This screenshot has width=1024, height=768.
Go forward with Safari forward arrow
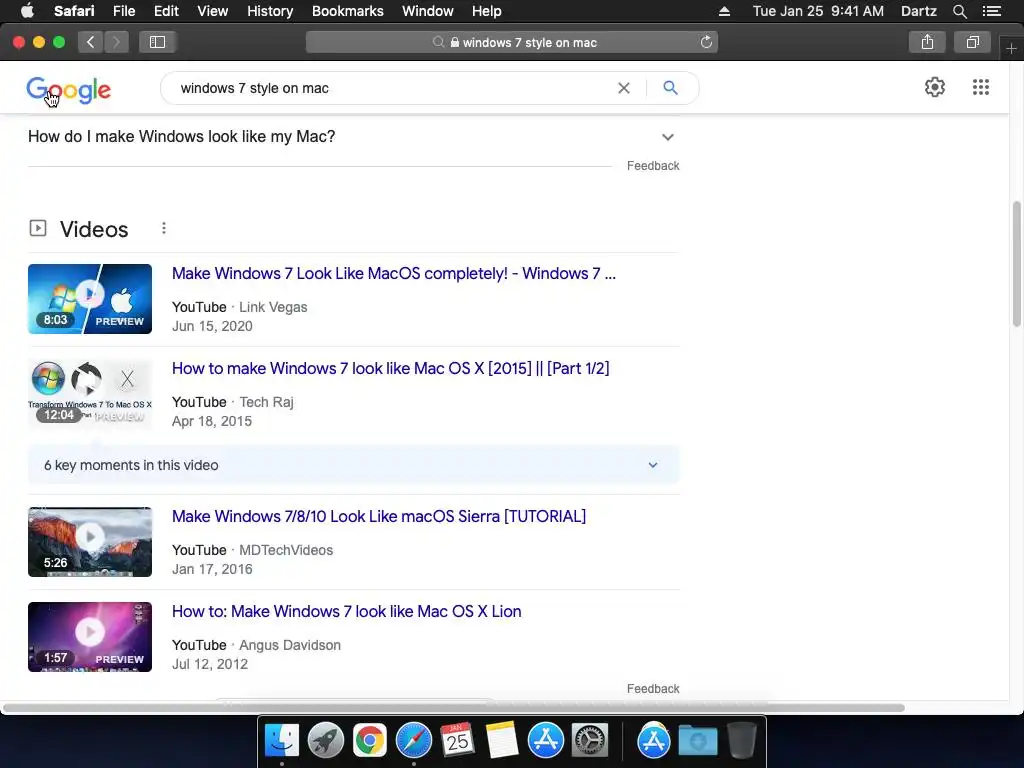point(116,42)
